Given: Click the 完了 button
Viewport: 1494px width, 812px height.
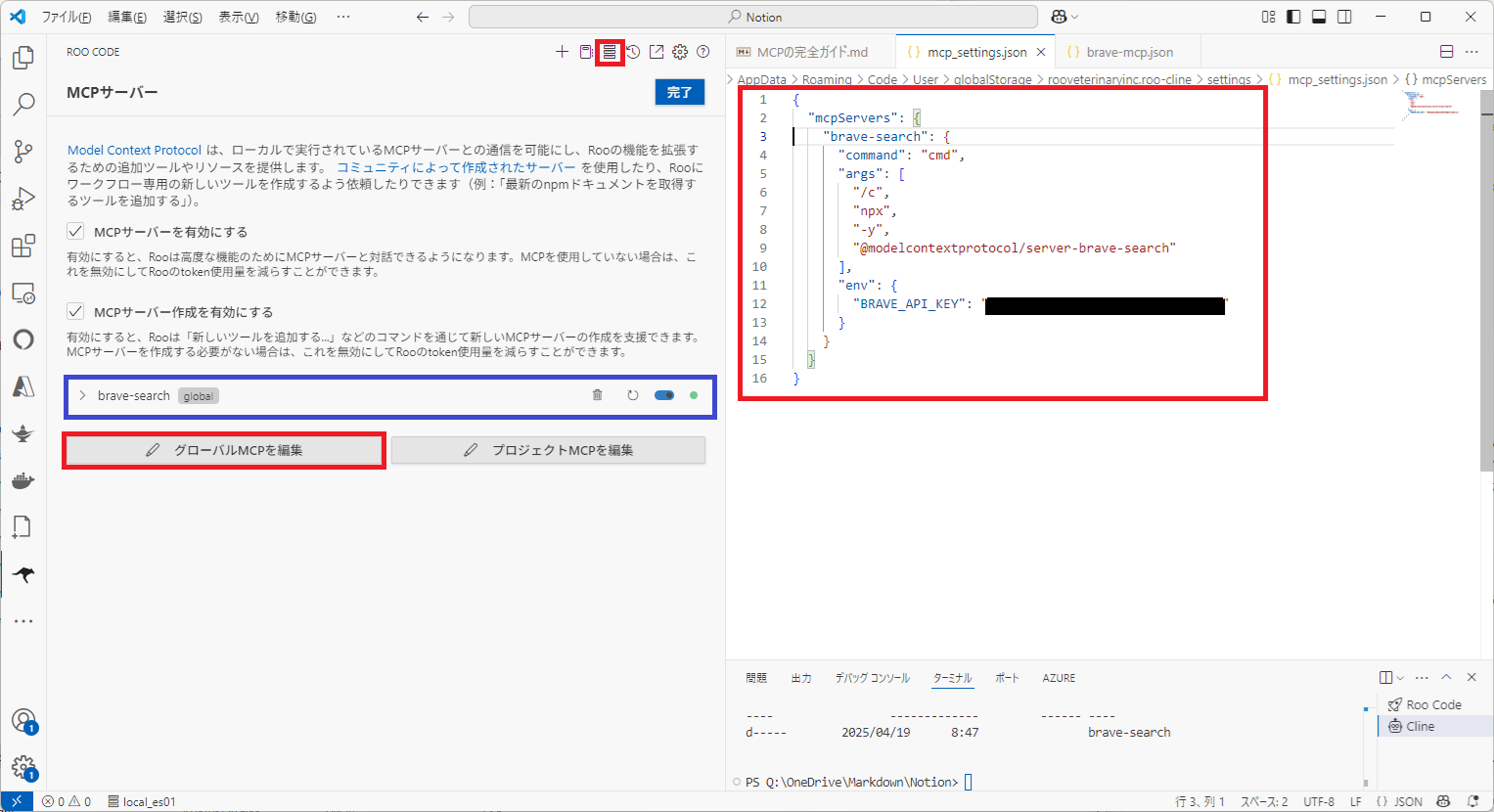Looking at the screenshot, I should pos(679,92).
